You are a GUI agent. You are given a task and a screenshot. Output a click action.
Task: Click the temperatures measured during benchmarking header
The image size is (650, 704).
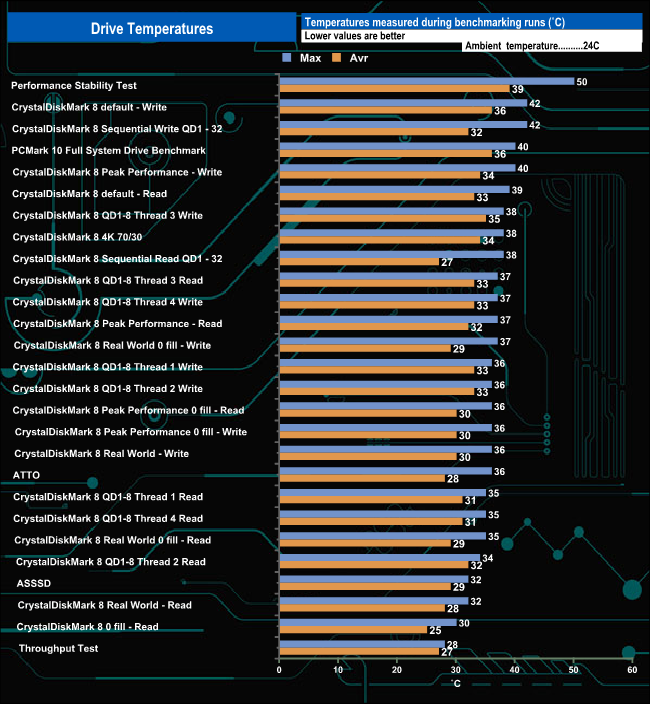[435, 22]
